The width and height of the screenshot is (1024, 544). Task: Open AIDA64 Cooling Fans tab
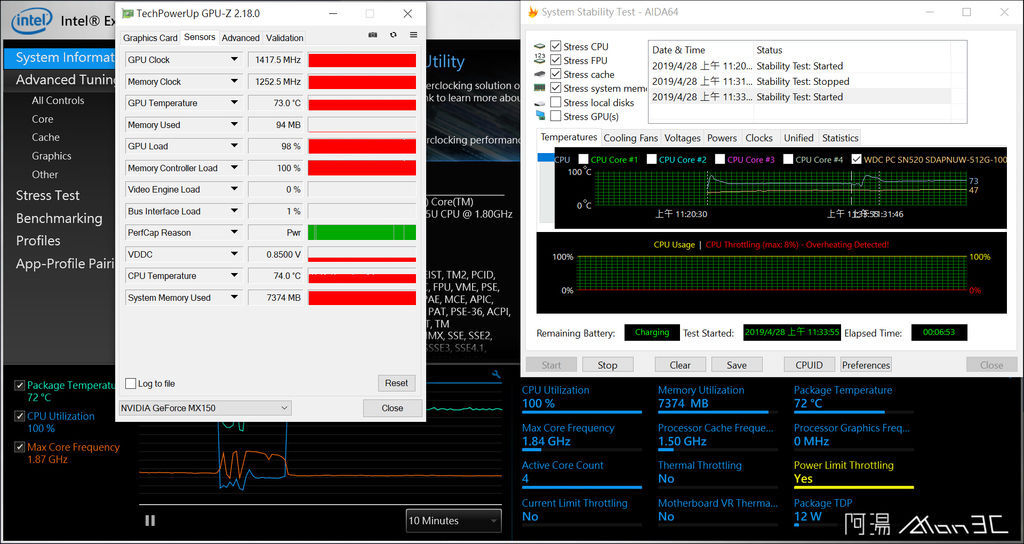pyautogui.click(x=630, y=138)
